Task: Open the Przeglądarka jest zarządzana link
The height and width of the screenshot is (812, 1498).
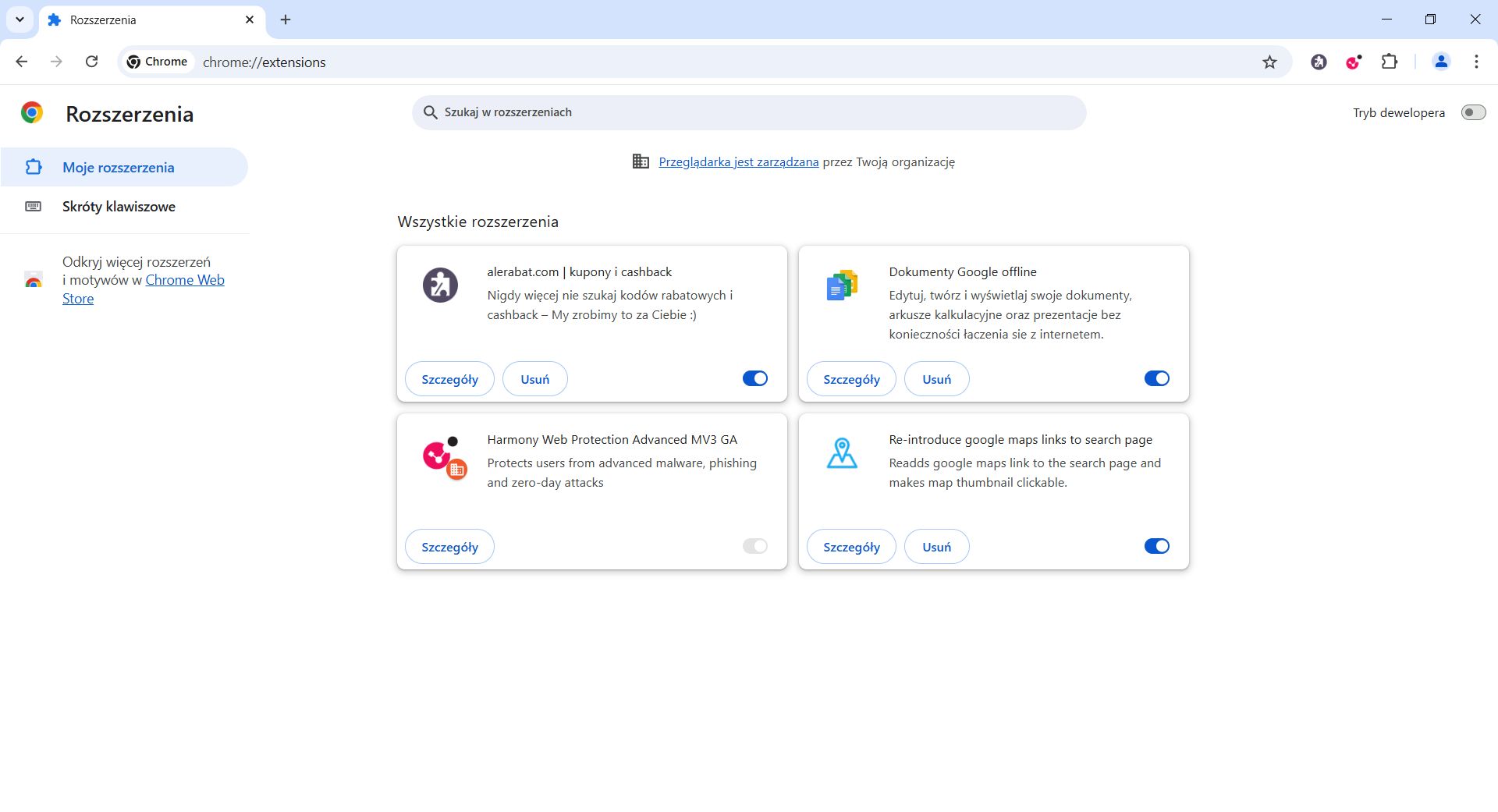Action: point(738,161)
